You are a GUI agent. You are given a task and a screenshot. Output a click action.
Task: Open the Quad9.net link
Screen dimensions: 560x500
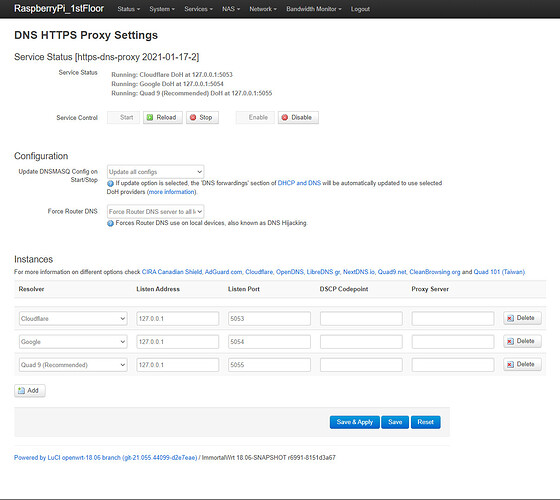(x=392, y=272)
